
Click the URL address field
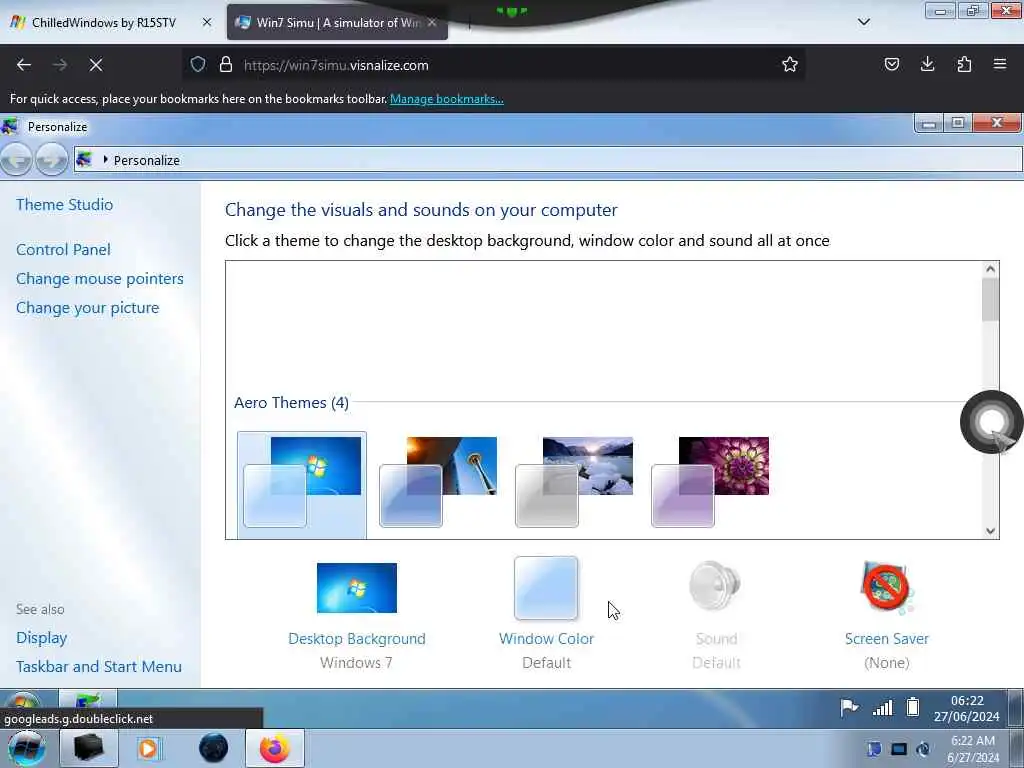point(494,65)
